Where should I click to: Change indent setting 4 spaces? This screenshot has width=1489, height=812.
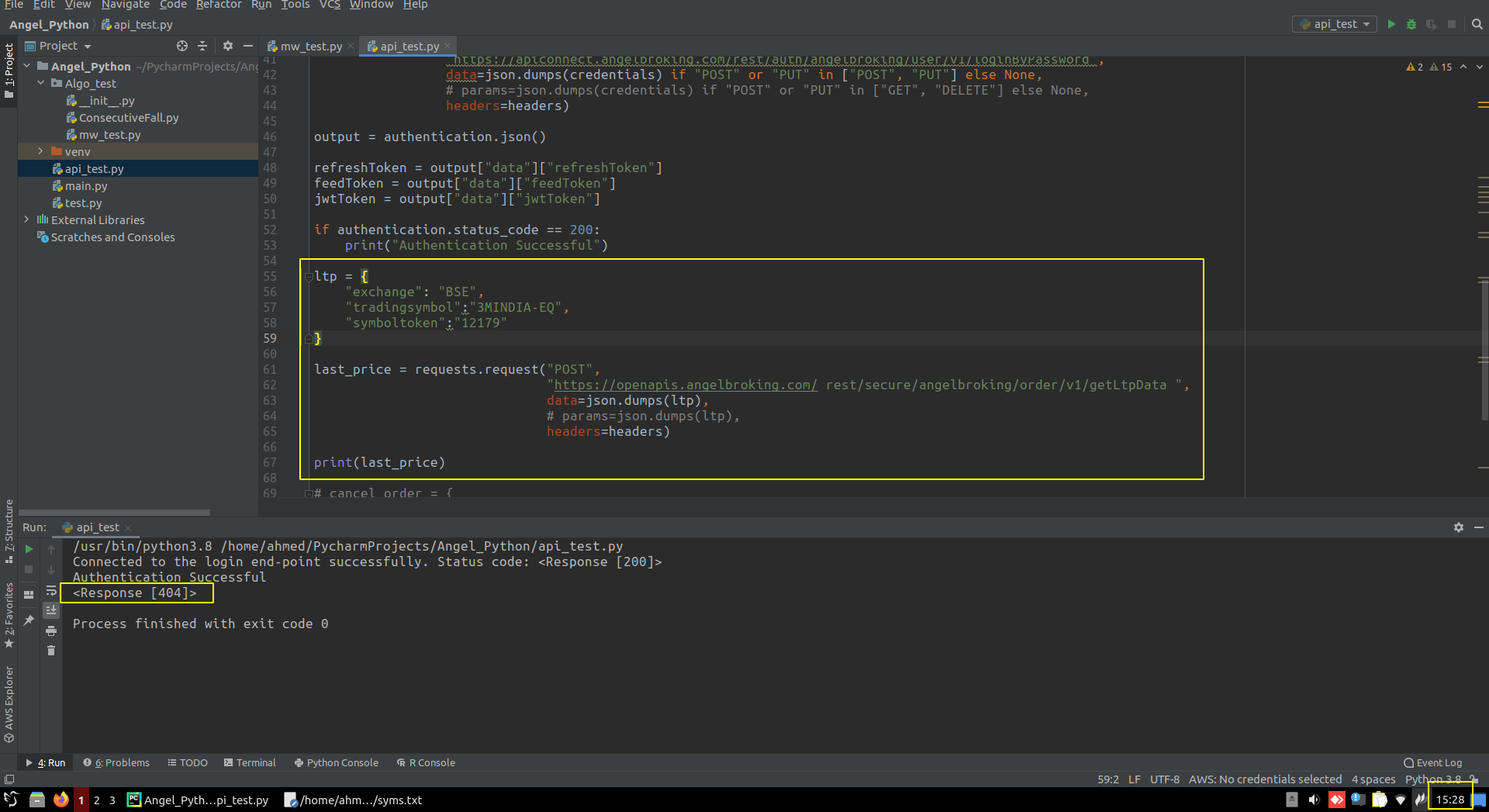[x=1373, y=779]
